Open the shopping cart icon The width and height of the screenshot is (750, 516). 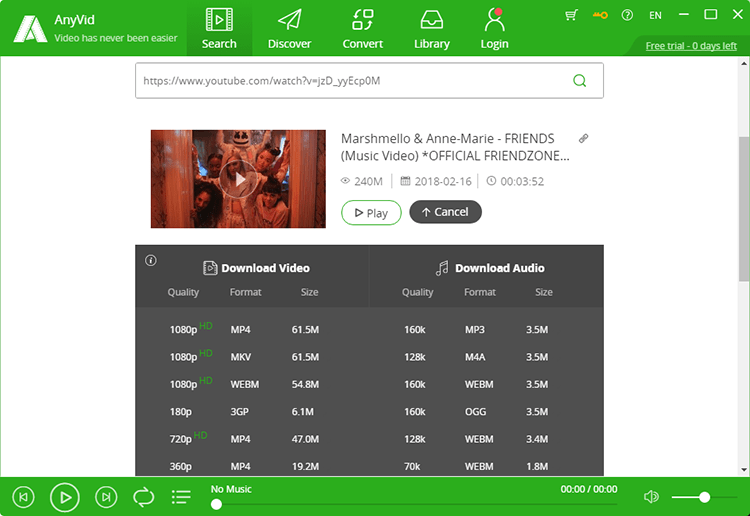click(571, 15)
